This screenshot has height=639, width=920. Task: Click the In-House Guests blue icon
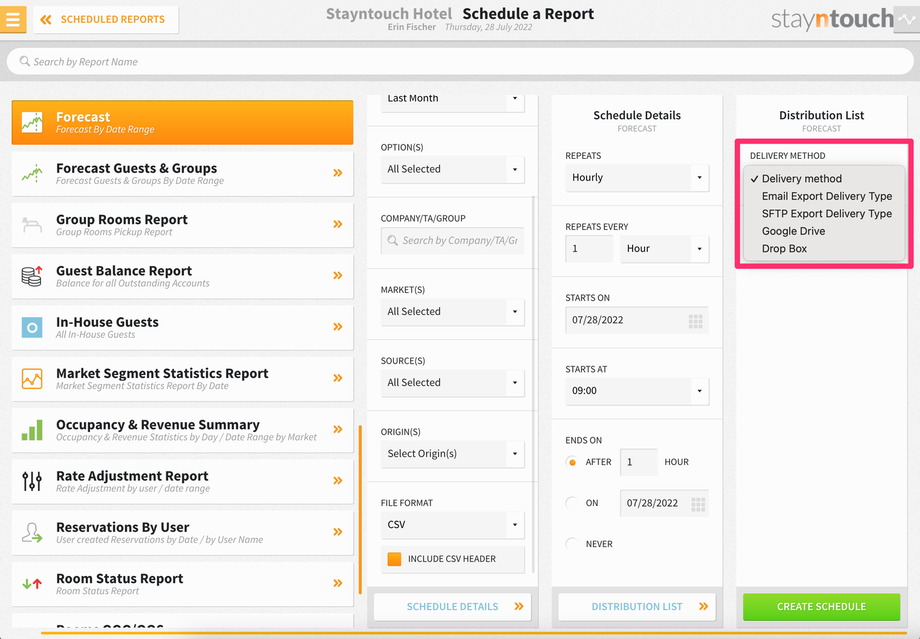click(x=32, y=327)
